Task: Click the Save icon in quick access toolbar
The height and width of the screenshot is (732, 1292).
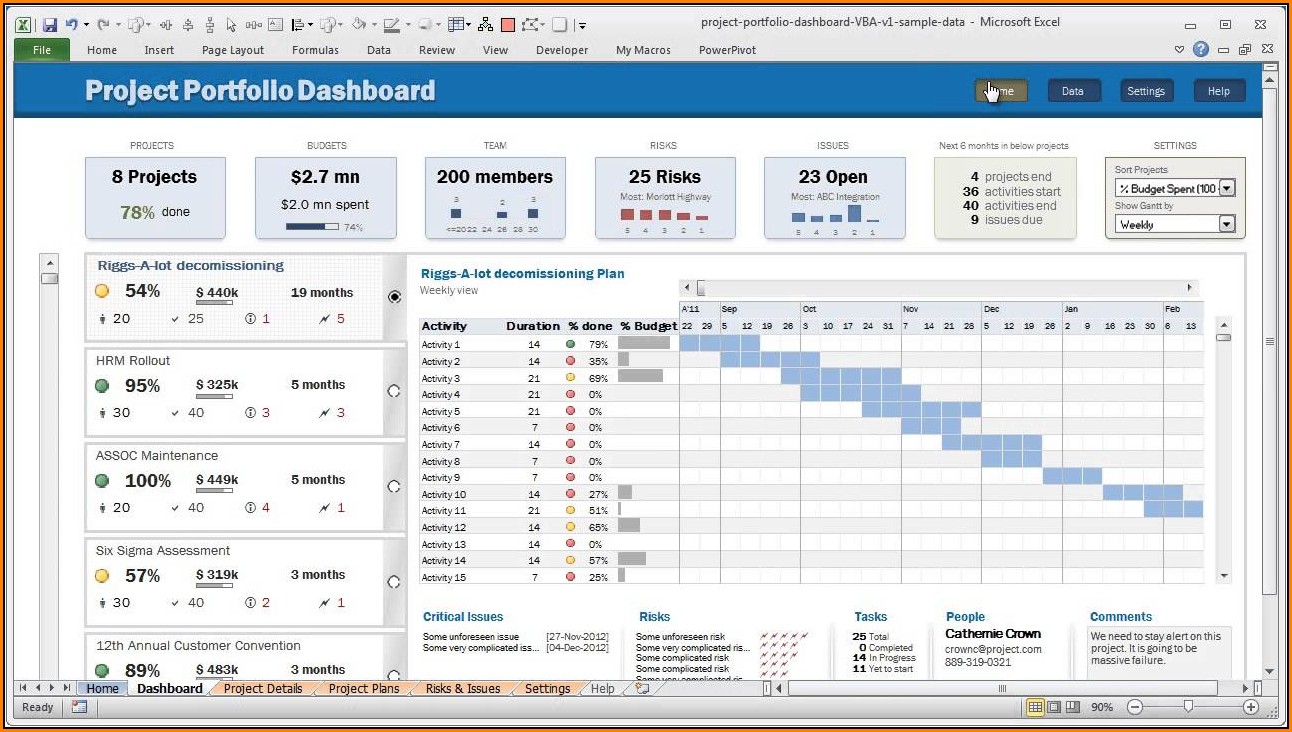Action: (49, 24)
